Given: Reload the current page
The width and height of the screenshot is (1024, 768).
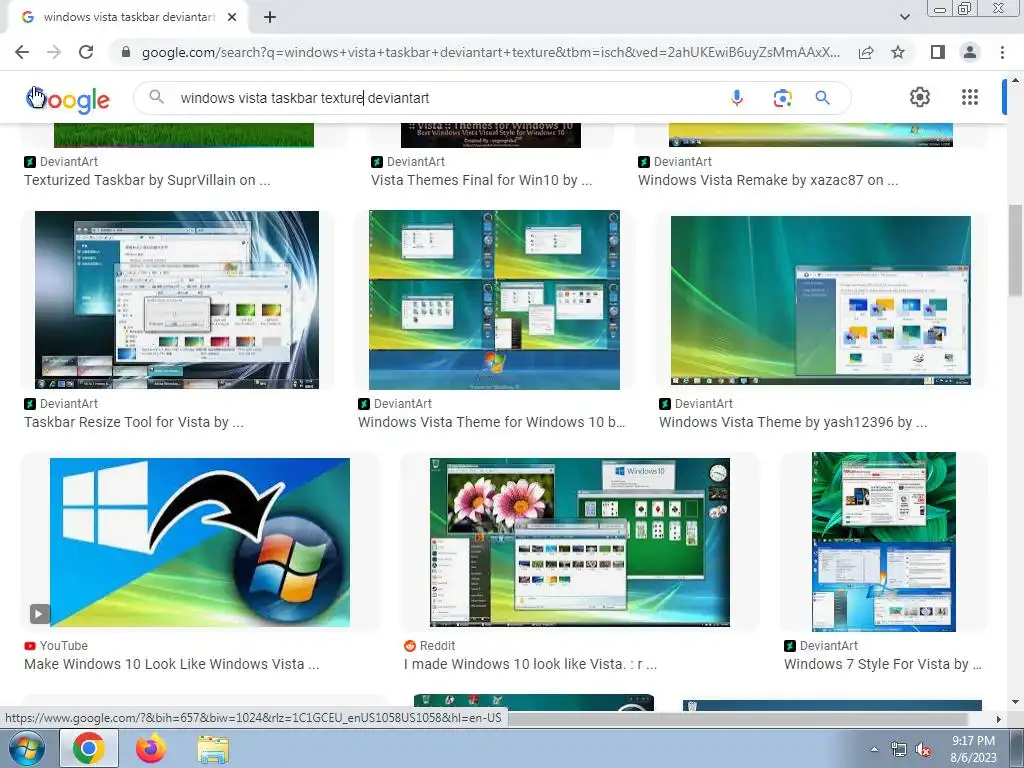Looking at the screenshot, I should [x=86, y=52].
